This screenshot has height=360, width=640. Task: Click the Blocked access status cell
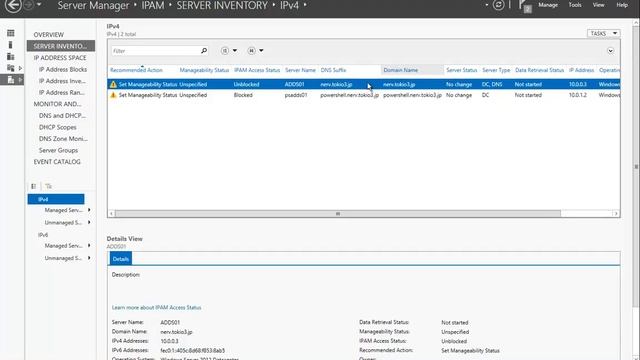tap(243, 95)
